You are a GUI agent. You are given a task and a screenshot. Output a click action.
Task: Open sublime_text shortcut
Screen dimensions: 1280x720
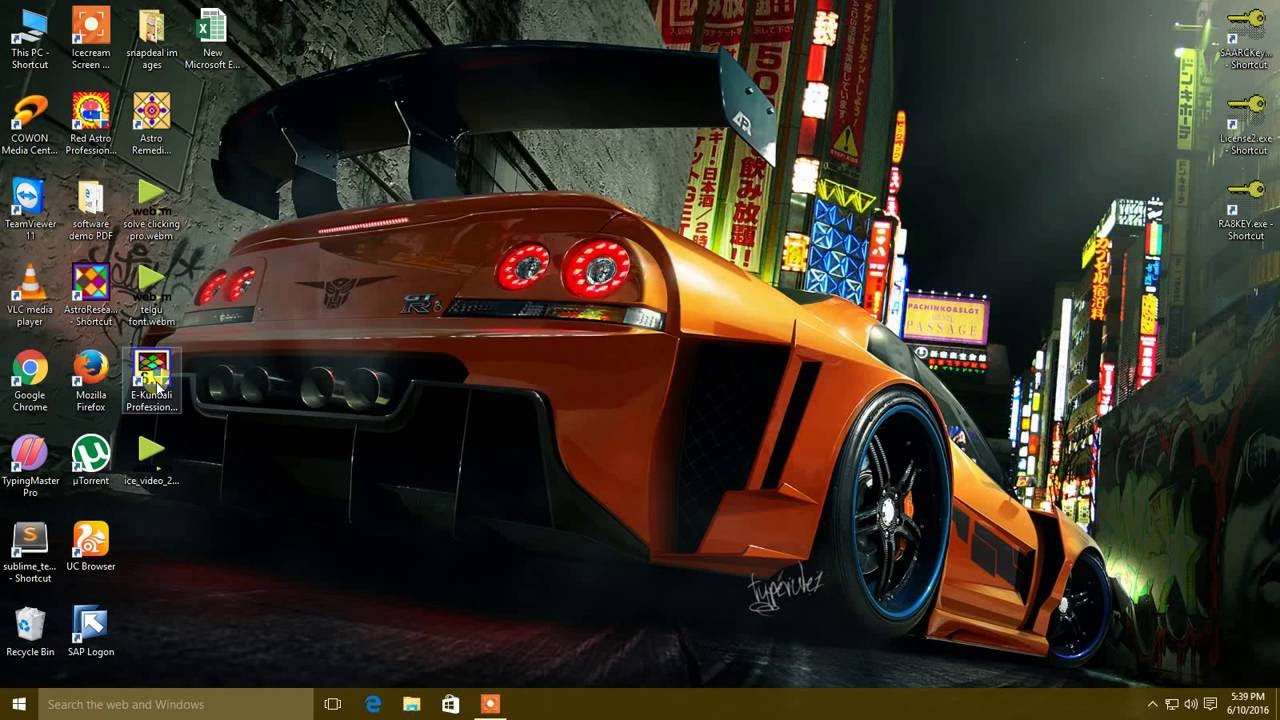[30, 552]
